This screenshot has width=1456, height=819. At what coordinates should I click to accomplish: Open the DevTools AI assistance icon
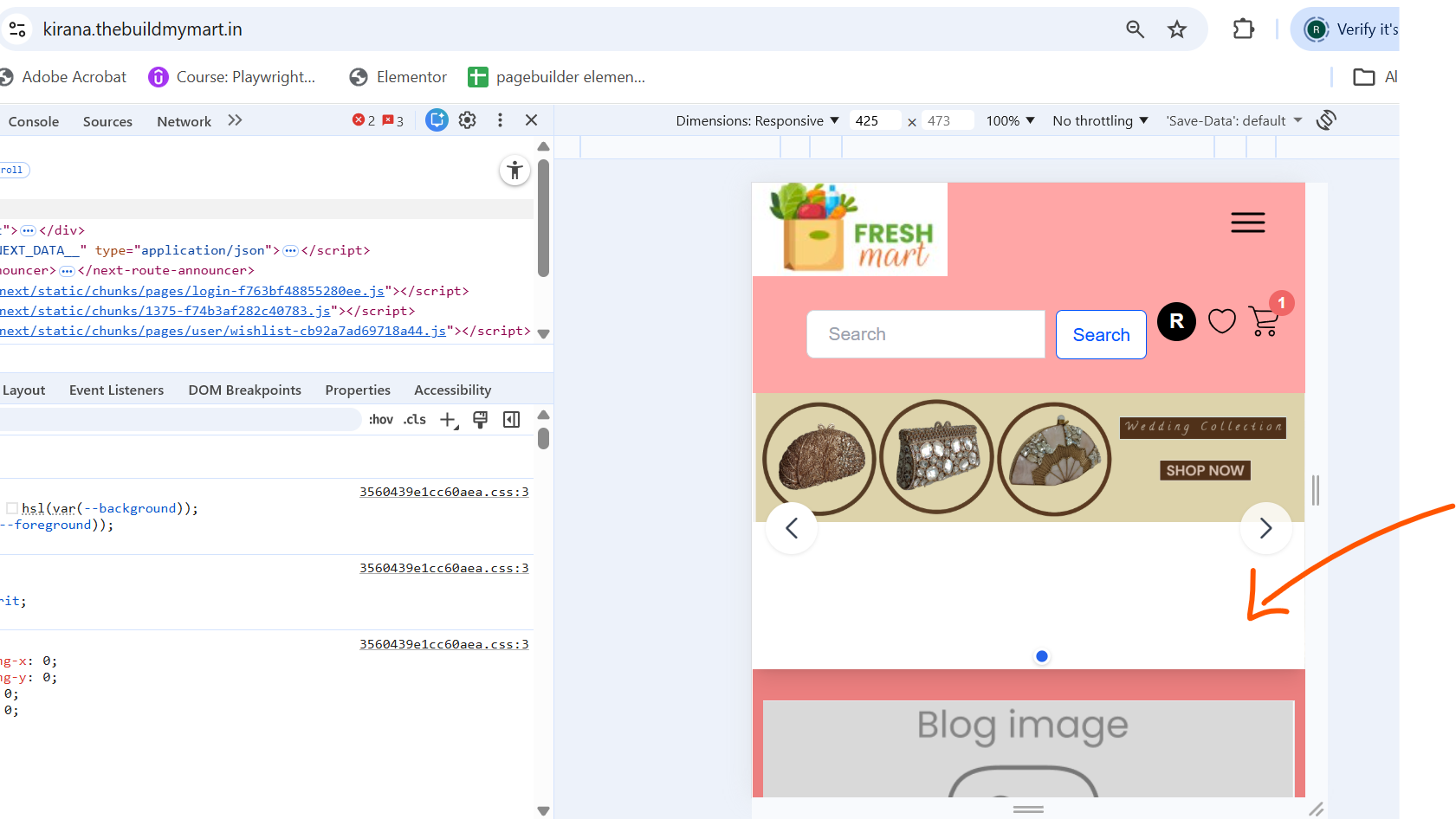(437, 120)
